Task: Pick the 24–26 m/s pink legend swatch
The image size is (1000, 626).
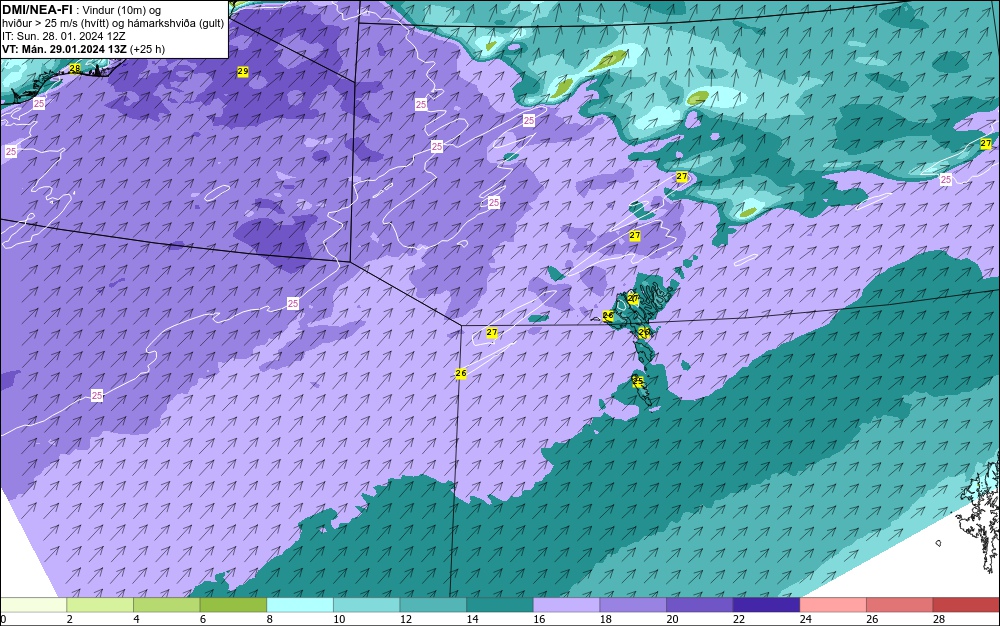Action: click(x=833, y=605)
